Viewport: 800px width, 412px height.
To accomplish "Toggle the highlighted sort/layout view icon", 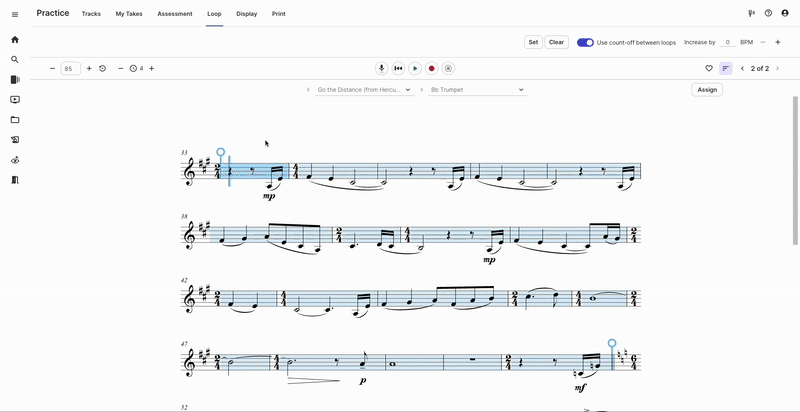I will (x=726, y=68).
